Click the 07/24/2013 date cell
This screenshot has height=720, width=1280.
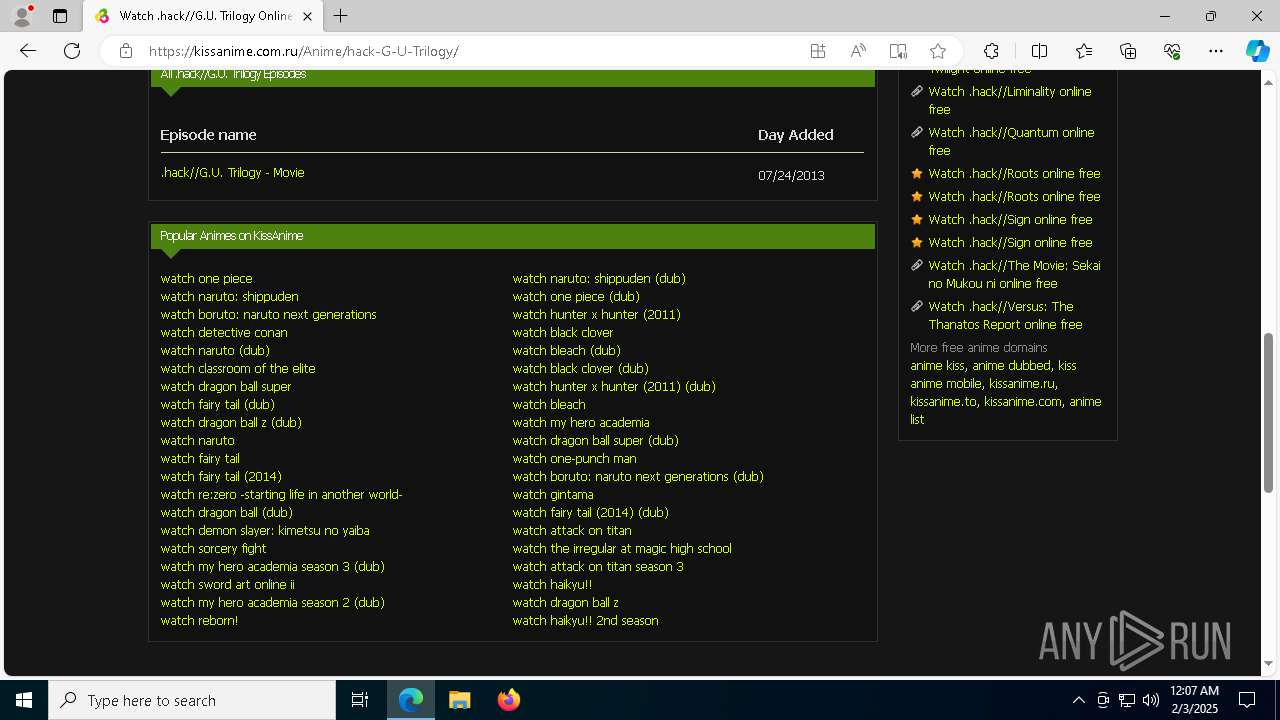(x=791, y=175)
